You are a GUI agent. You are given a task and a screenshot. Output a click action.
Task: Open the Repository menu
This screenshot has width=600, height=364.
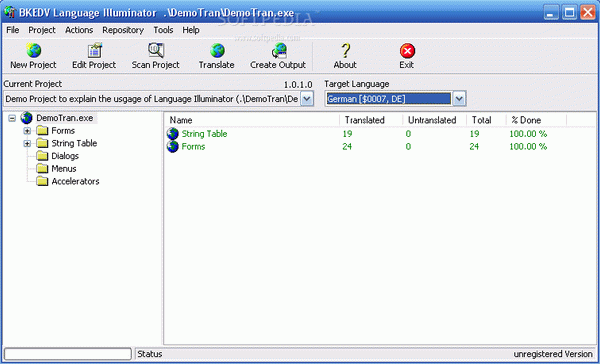(x=123, y=30)
